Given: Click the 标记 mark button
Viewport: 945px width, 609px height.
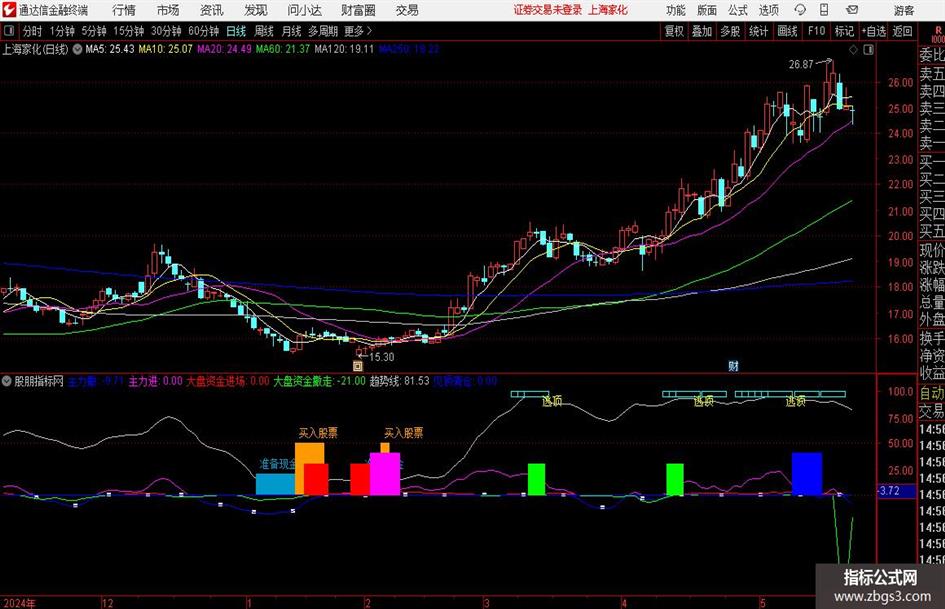Looking at the screenshot, I should tap(844, 31).
